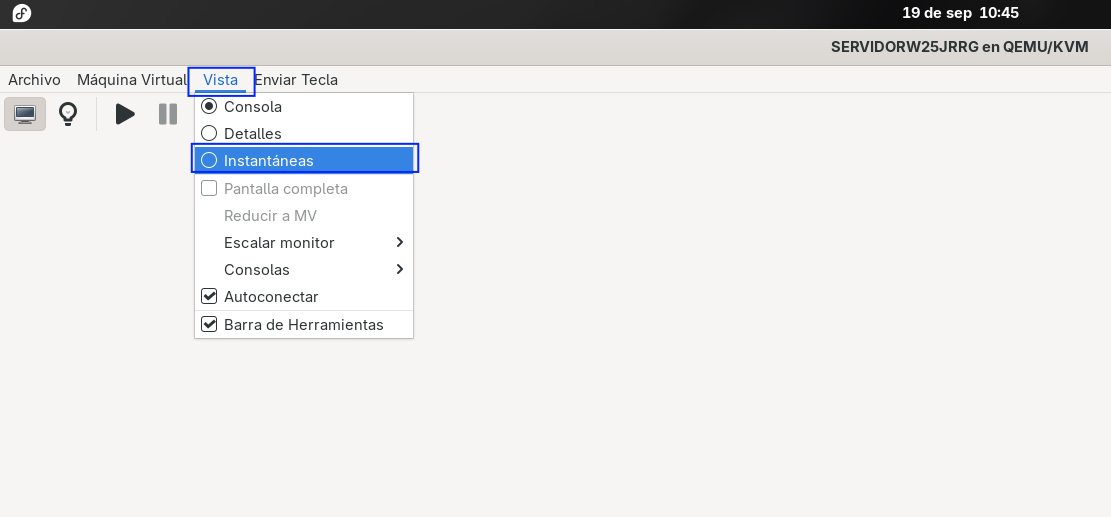Click the graphical console monitor icon

25,114
